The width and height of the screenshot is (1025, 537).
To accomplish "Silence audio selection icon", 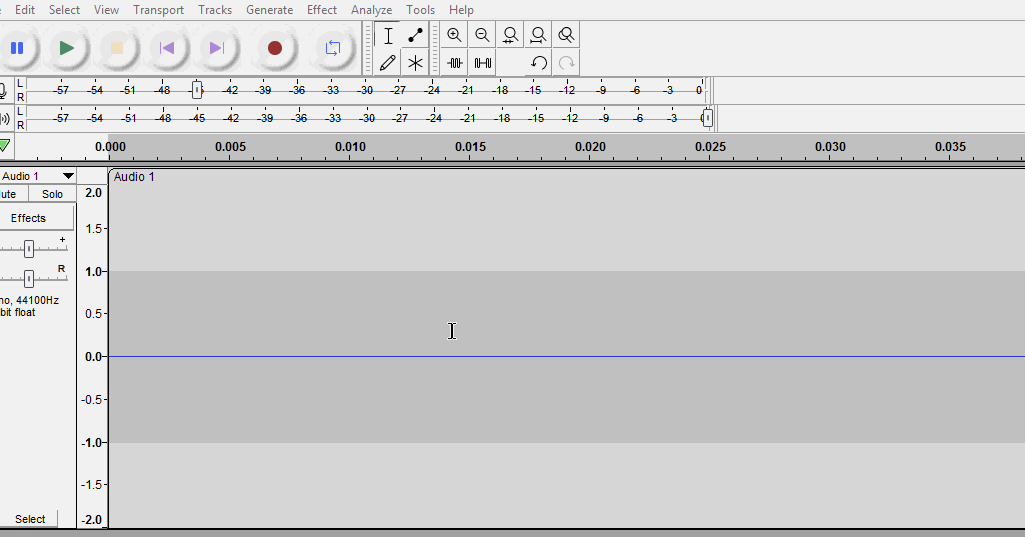I will click(x=482, y=63).
